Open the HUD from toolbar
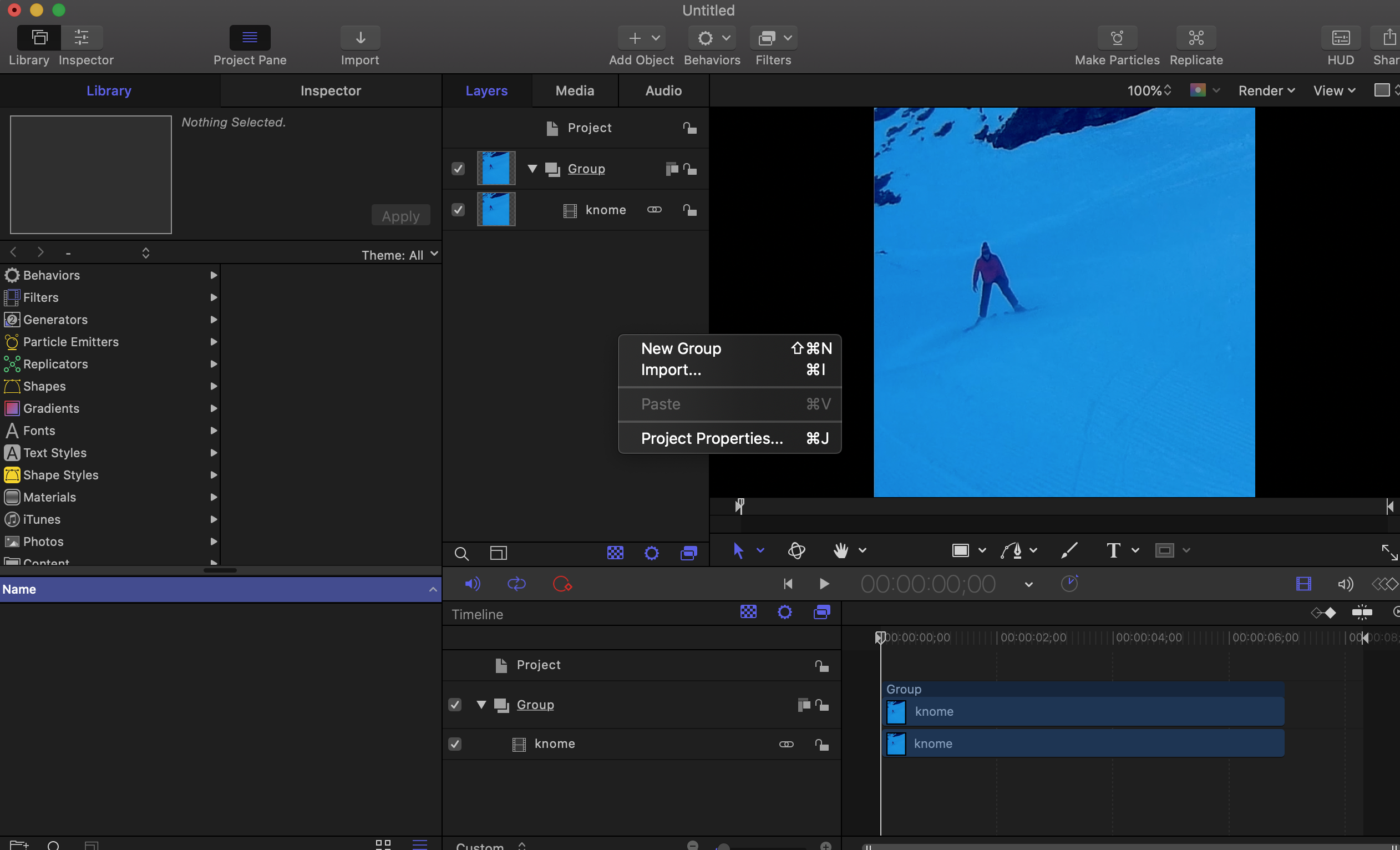The height and width of the screenshot is (850, 1400). [x=1340, y=38]
